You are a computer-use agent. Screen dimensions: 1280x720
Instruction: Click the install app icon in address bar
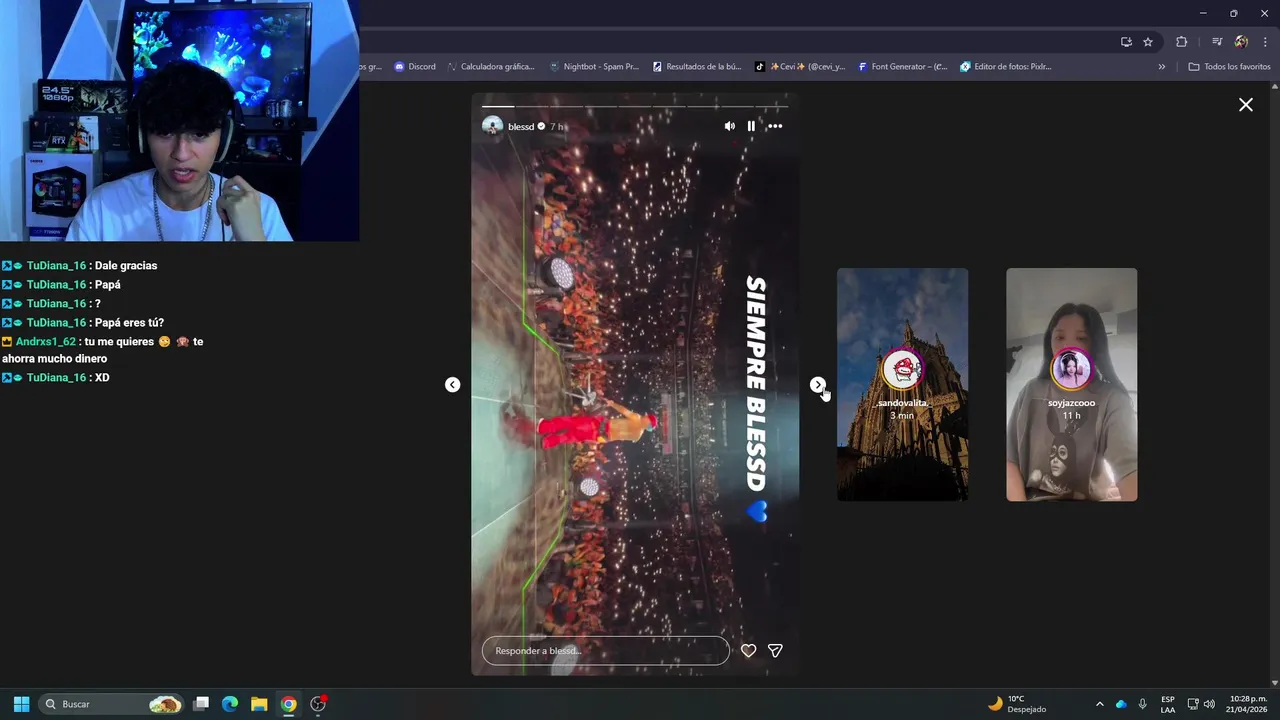1126,42
